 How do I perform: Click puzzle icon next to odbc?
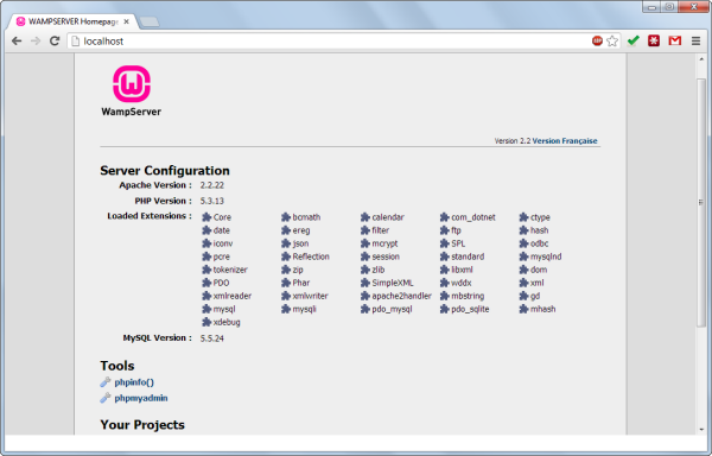coord(524,243)
